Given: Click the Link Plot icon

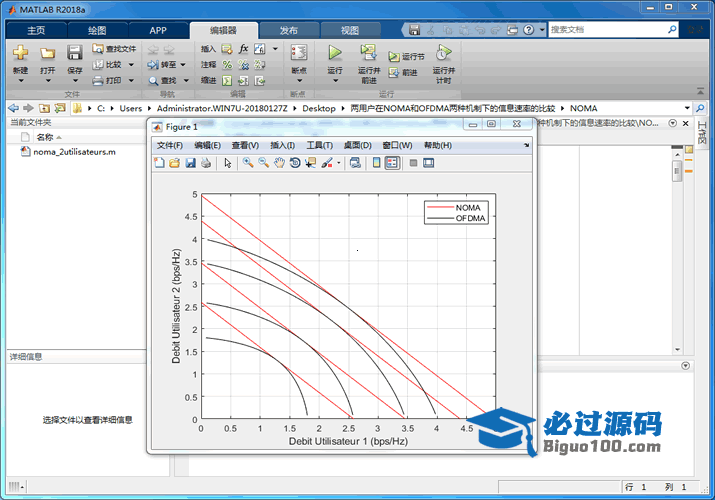Looking at the screenshot, I should click(x=355, y=163).
